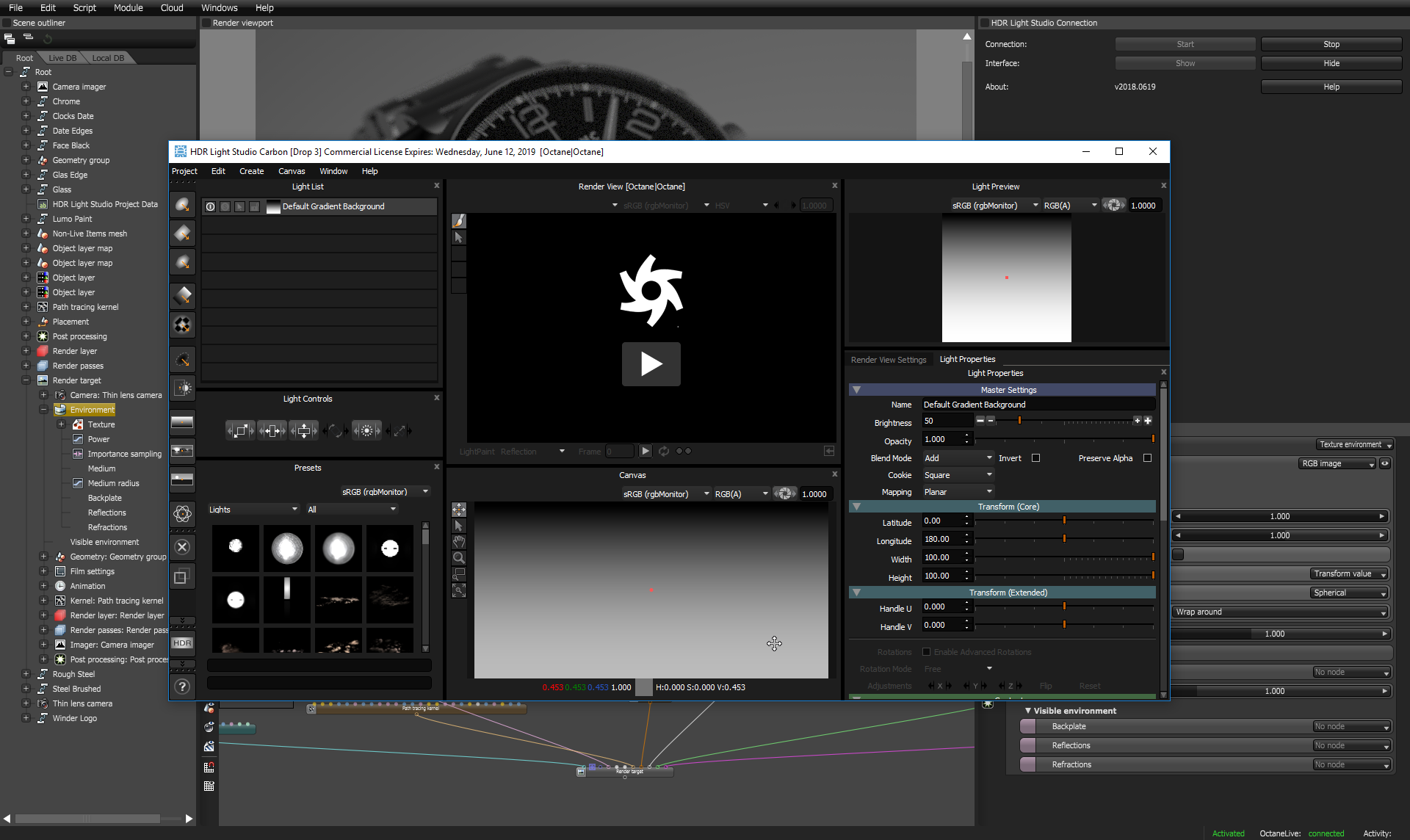Open the Canvas menu in HDR Light Studio
Viewport: 1410px width, 840px height.
tap(291, 172)
